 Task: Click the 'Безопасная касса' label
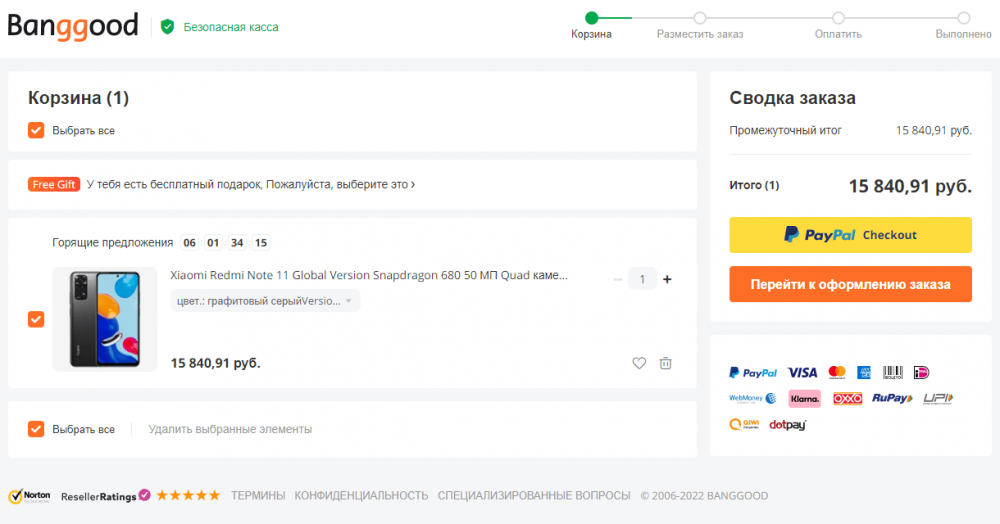[x=231, y=27]
